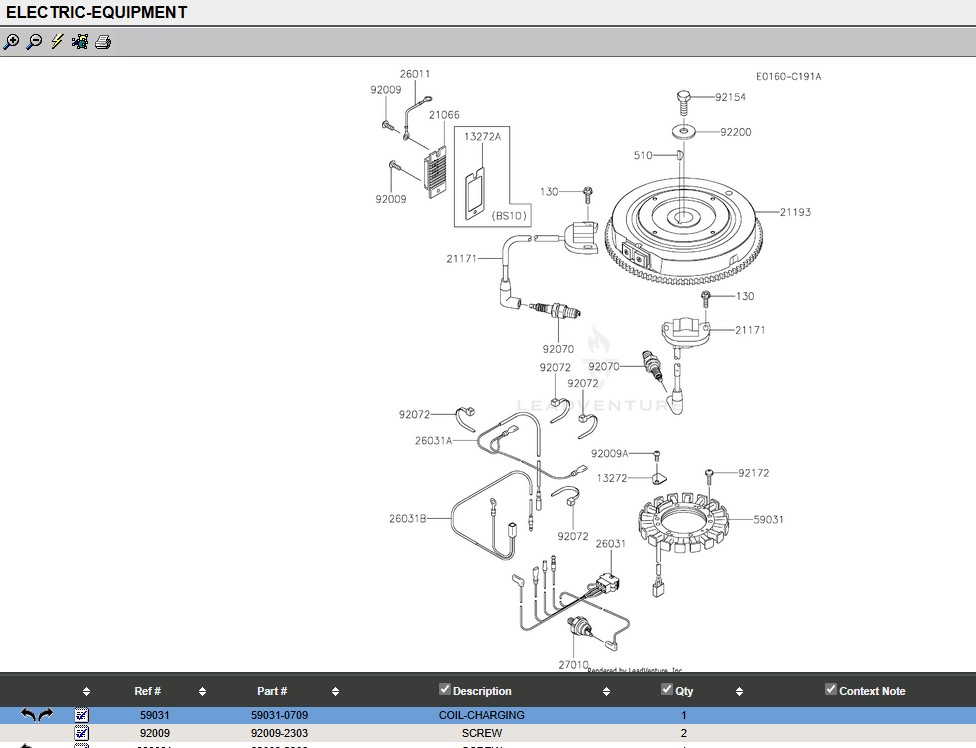Image resolution: width=976 pixels, height=748 pixels.
Task: Click the zoom in magnifier icon
Action: (x=11, y=42)
